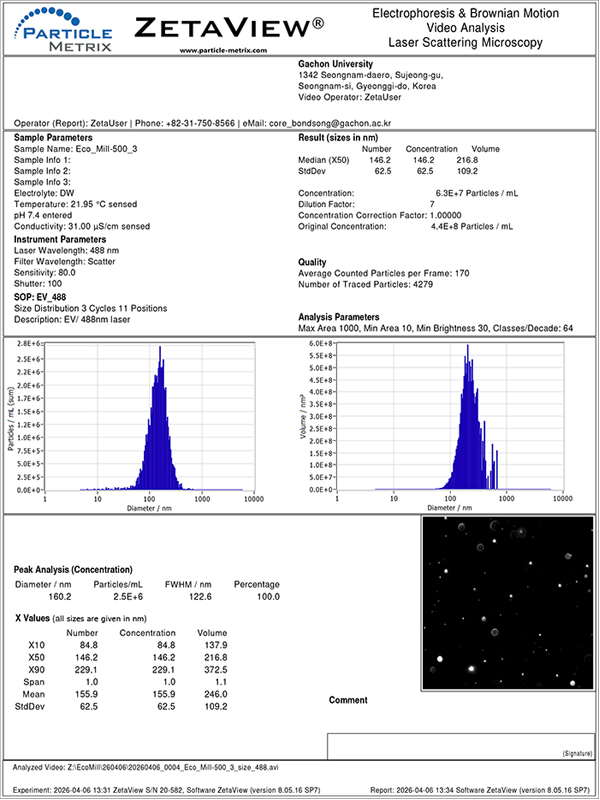The width and height of the screenshot is (600, 800).
Task: Click the Dilution Factor value
Action: [x=432, y=204]
